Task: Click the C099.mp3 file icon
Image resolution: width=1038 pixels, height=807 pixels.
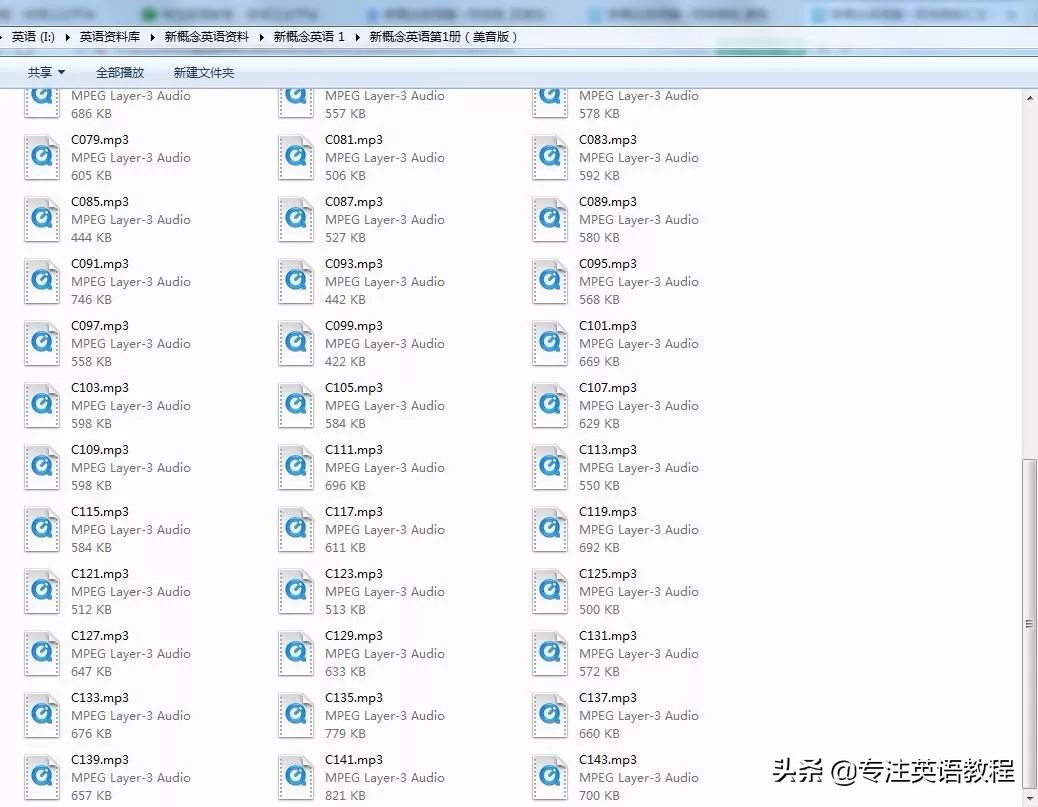Action: click(295, 344)
